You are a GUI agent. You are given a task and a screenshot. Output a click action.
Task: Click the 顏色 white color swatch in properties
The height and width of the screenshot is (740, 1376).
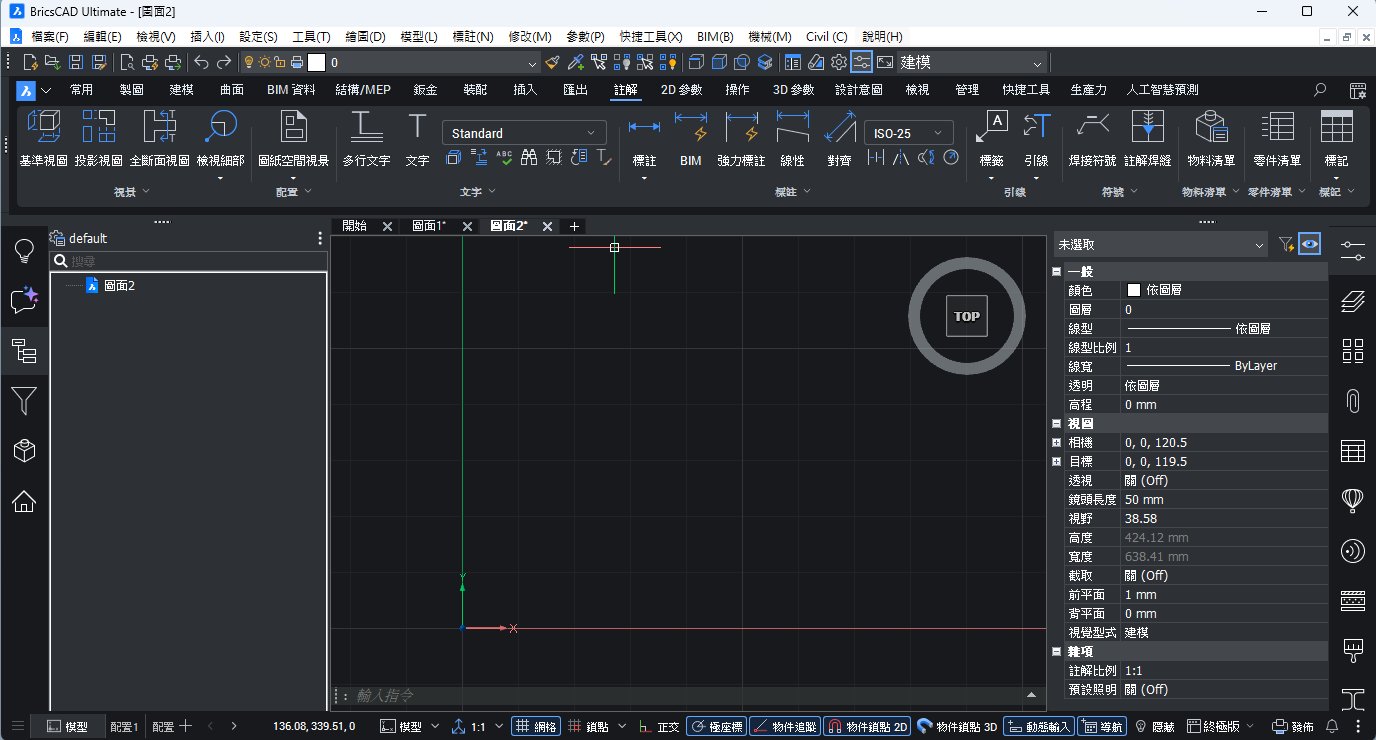point(1133,290)
